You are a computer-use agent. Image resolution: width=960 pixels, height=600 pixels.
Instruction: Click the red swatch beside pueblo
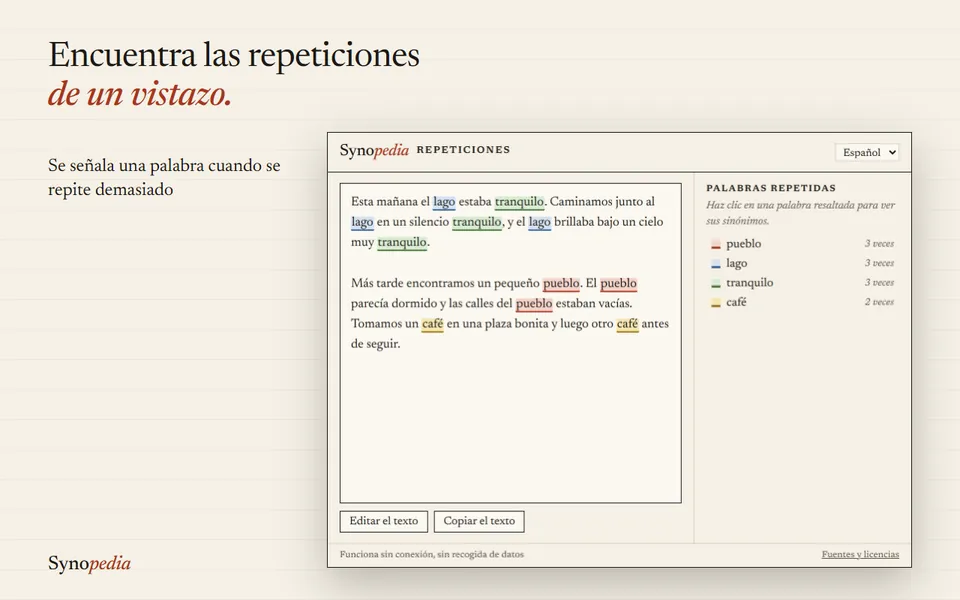pyautogui.click(x=715, y=245)
